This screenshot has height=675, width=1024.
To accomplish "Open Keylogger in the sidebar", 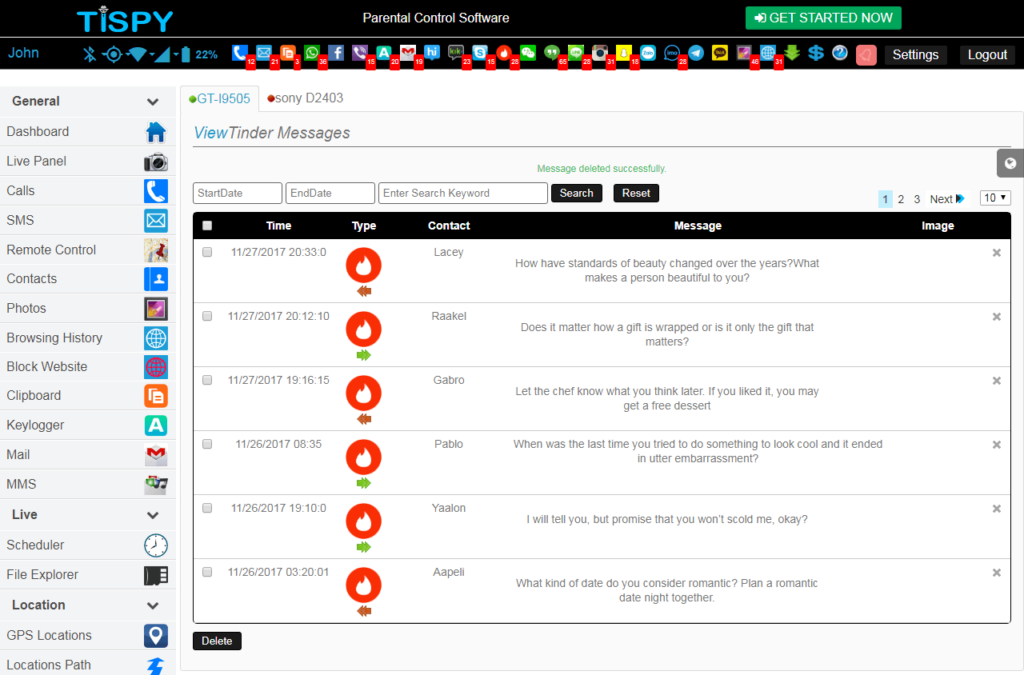I will 88,425.
